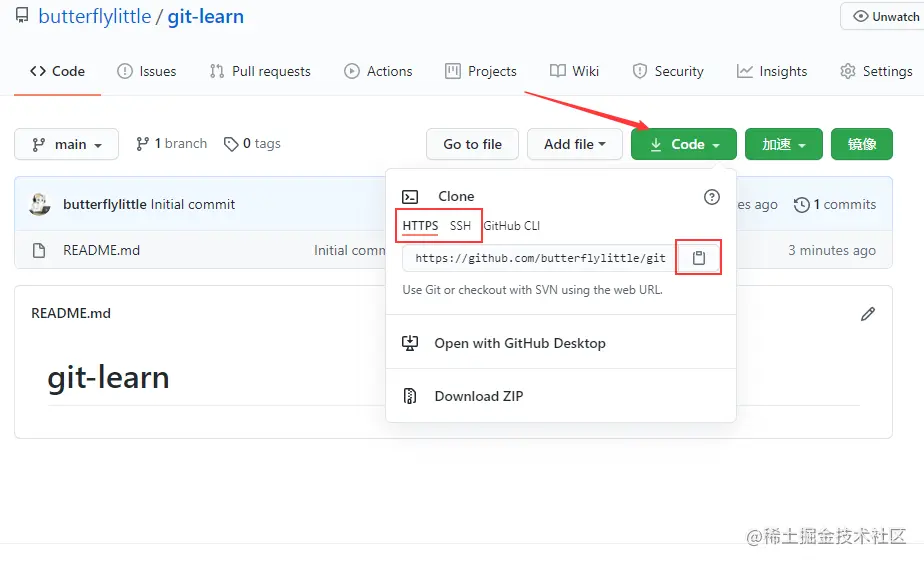
Task: Click Download ZIP option
Action: [560, 396]
